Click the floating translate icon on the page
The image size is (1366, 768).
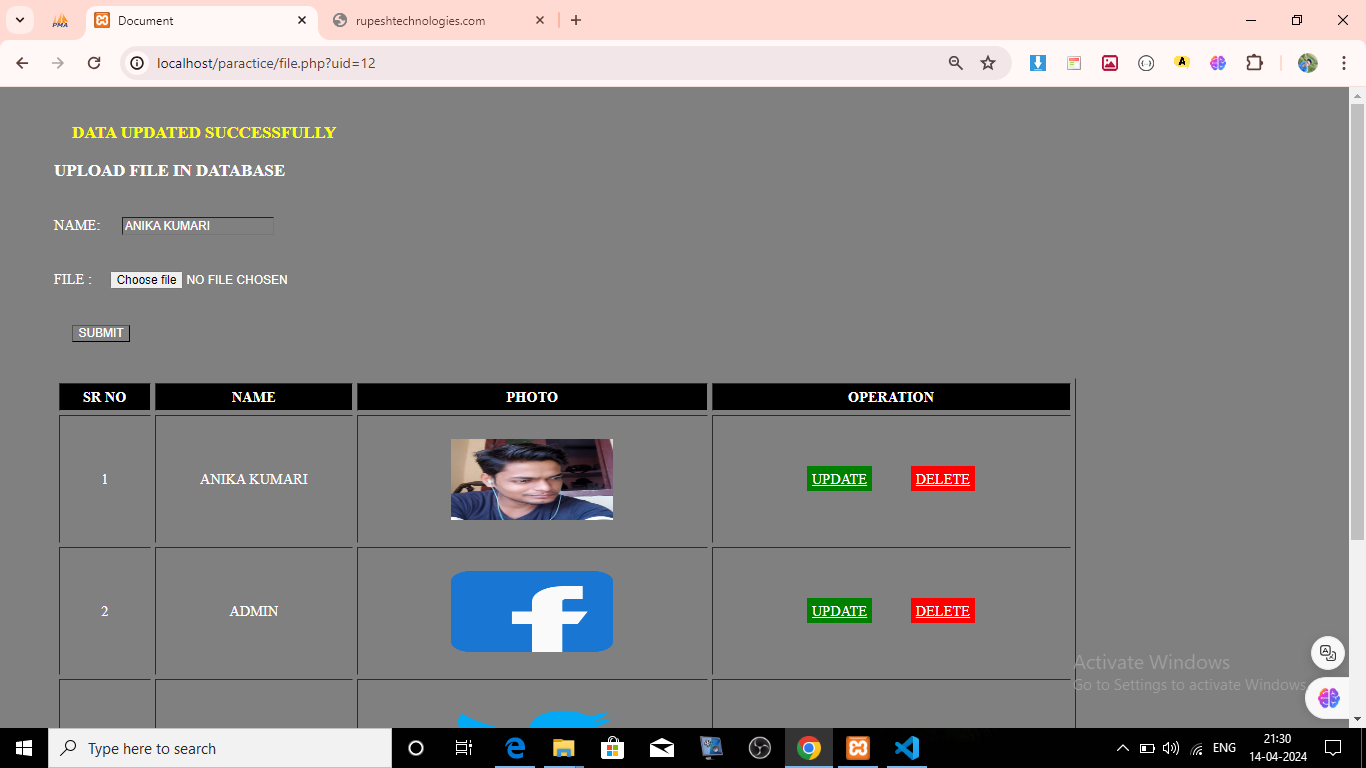point(1328,653)
